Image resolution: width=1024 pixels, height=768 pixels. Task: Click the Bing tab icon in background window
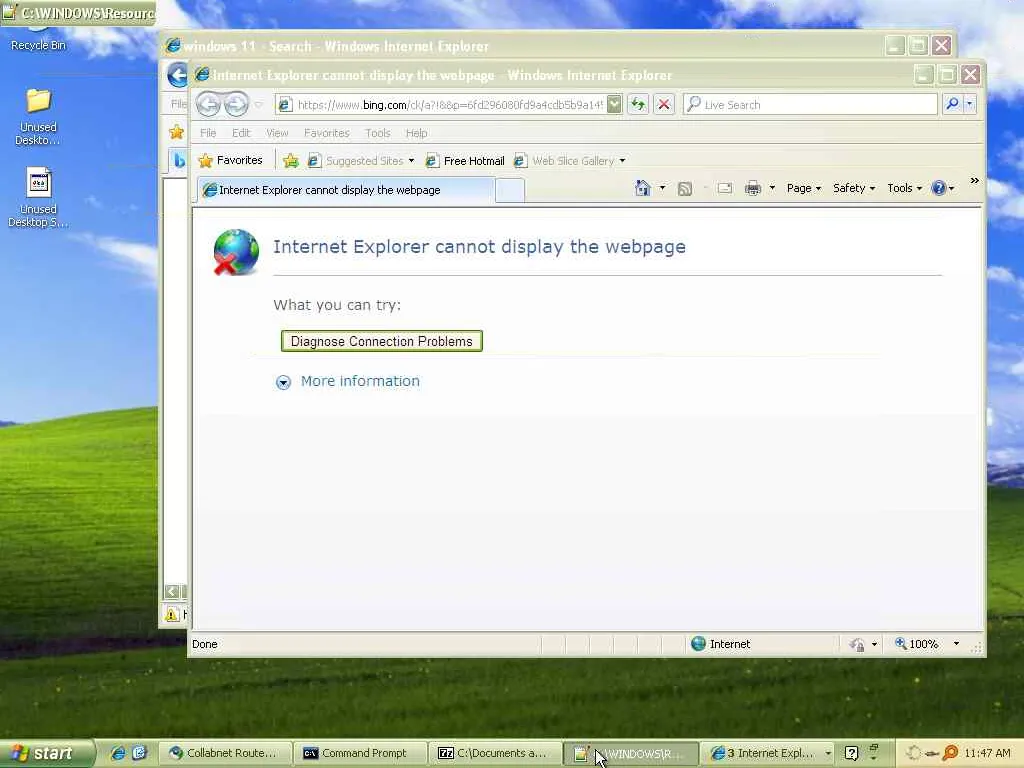click(179, 161)
